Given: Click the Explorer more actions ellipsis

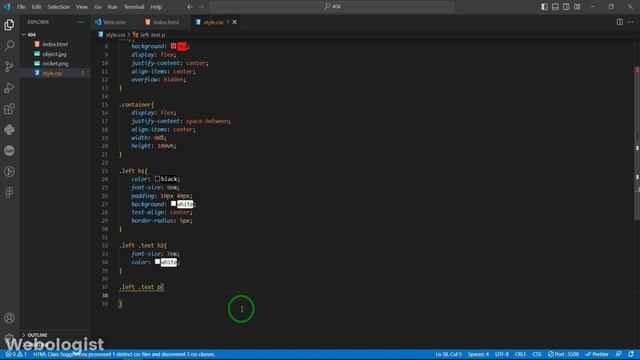Looking at the screenshot, I should pyautogui.click(x=81, y=22).
